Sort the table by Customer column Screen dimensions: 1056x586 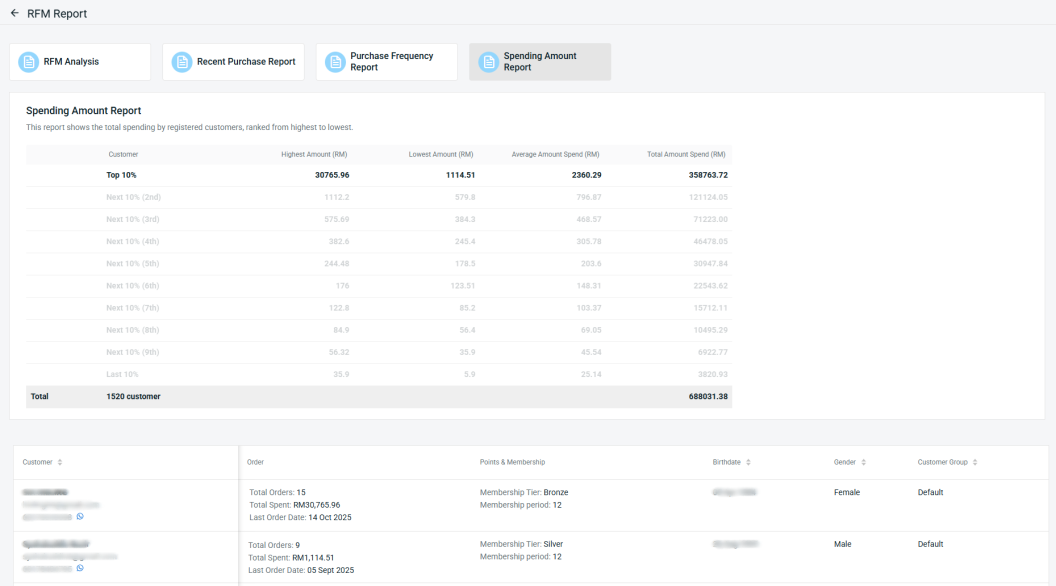pyautogui.click(x=60, y=462)
